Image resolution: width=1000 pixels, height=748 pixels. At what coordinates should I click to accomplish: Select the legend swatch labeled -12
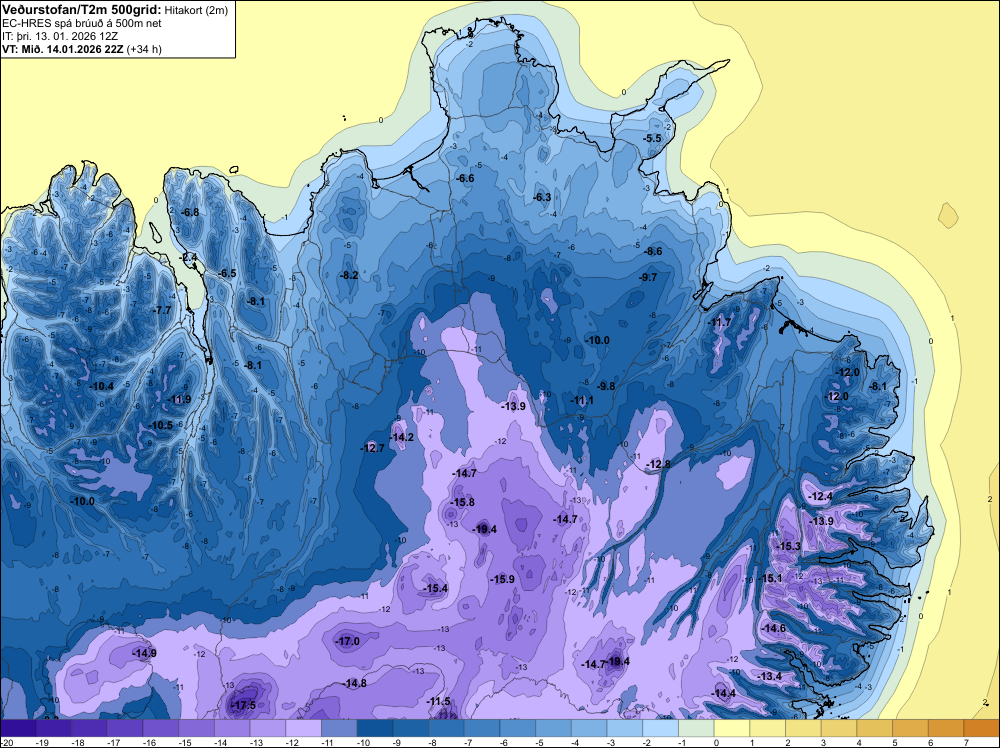pos(304,728)
